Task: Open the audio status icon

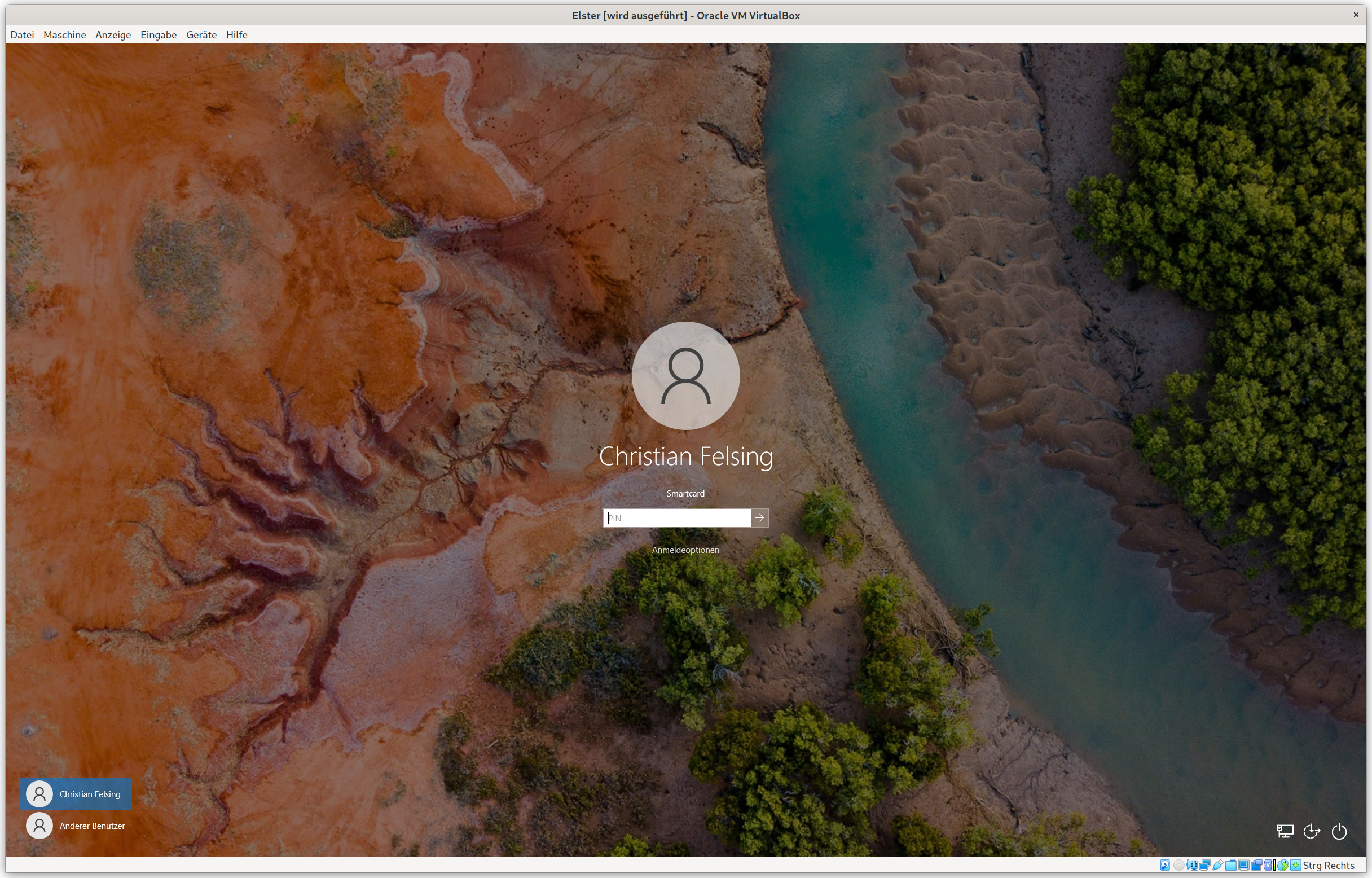Action: click(x=1191, y=866)
